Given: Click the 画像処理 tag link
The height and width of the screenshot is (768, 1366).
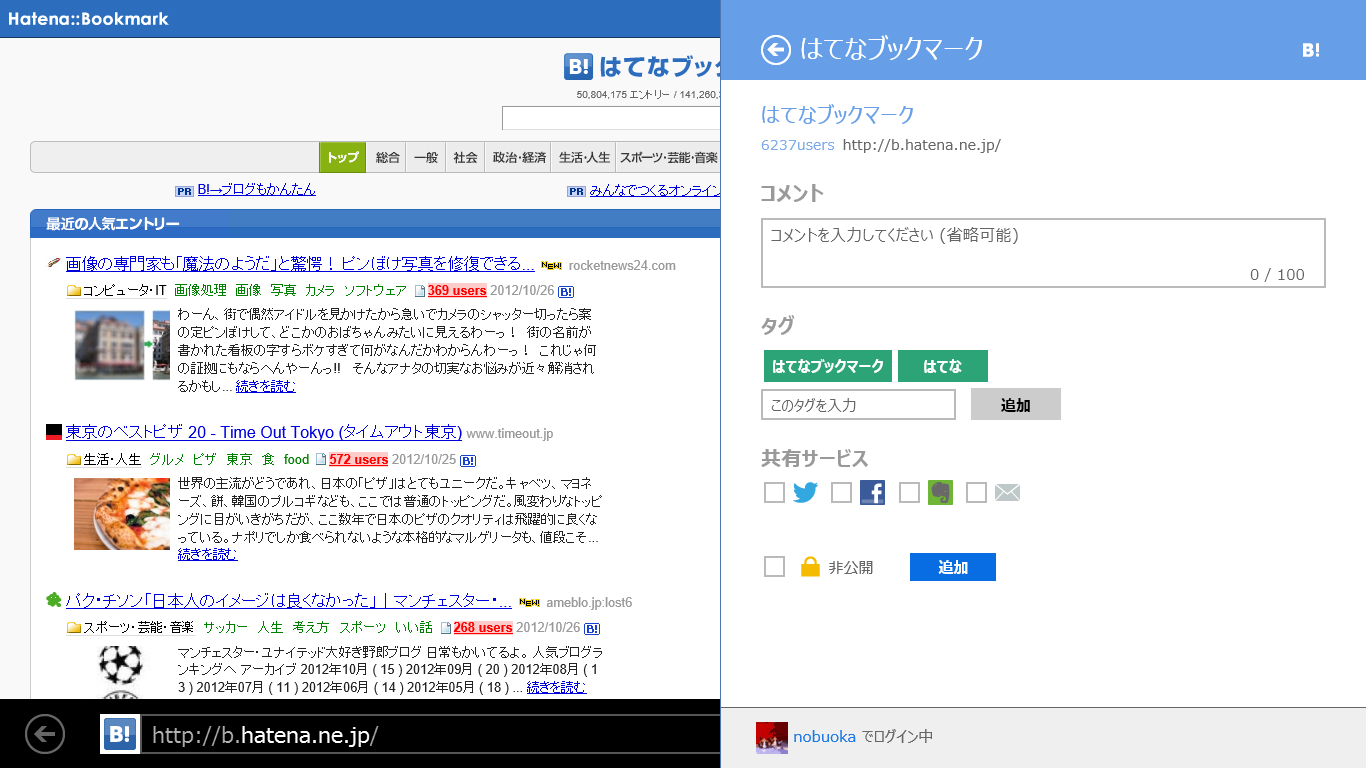Looking at the screenshot, I should click(200, 291).
